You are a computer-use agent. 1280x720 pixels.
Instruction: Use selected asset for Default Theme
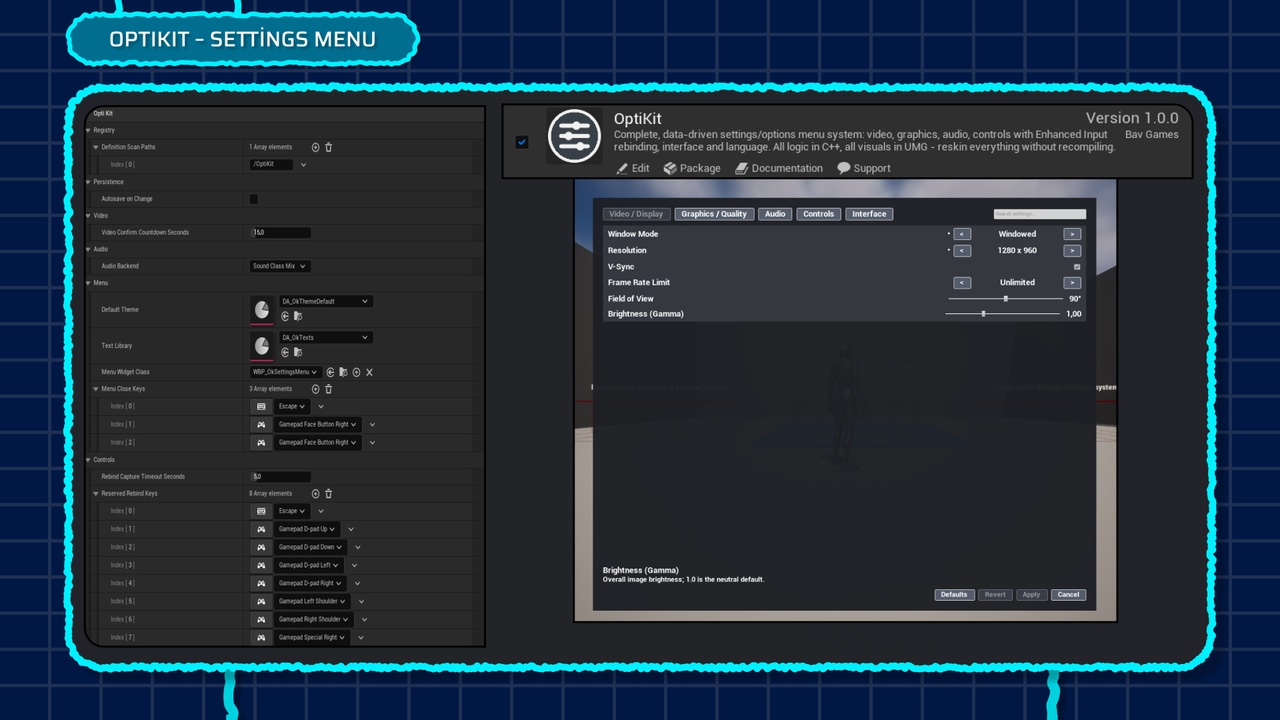[x=285, y=316]
